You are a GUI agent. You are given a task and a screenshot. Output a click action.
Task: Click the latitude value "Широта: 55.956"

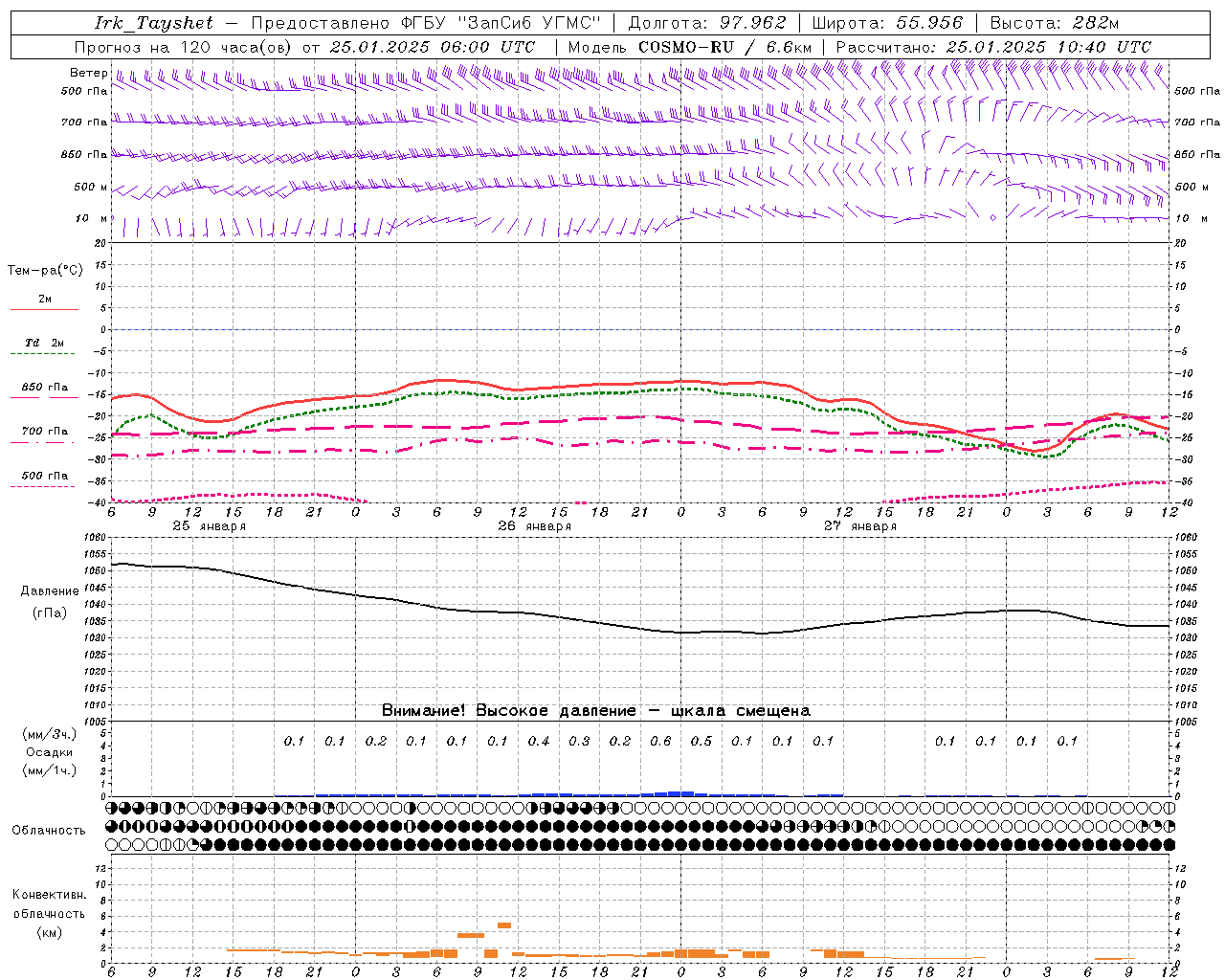(887, 23)
